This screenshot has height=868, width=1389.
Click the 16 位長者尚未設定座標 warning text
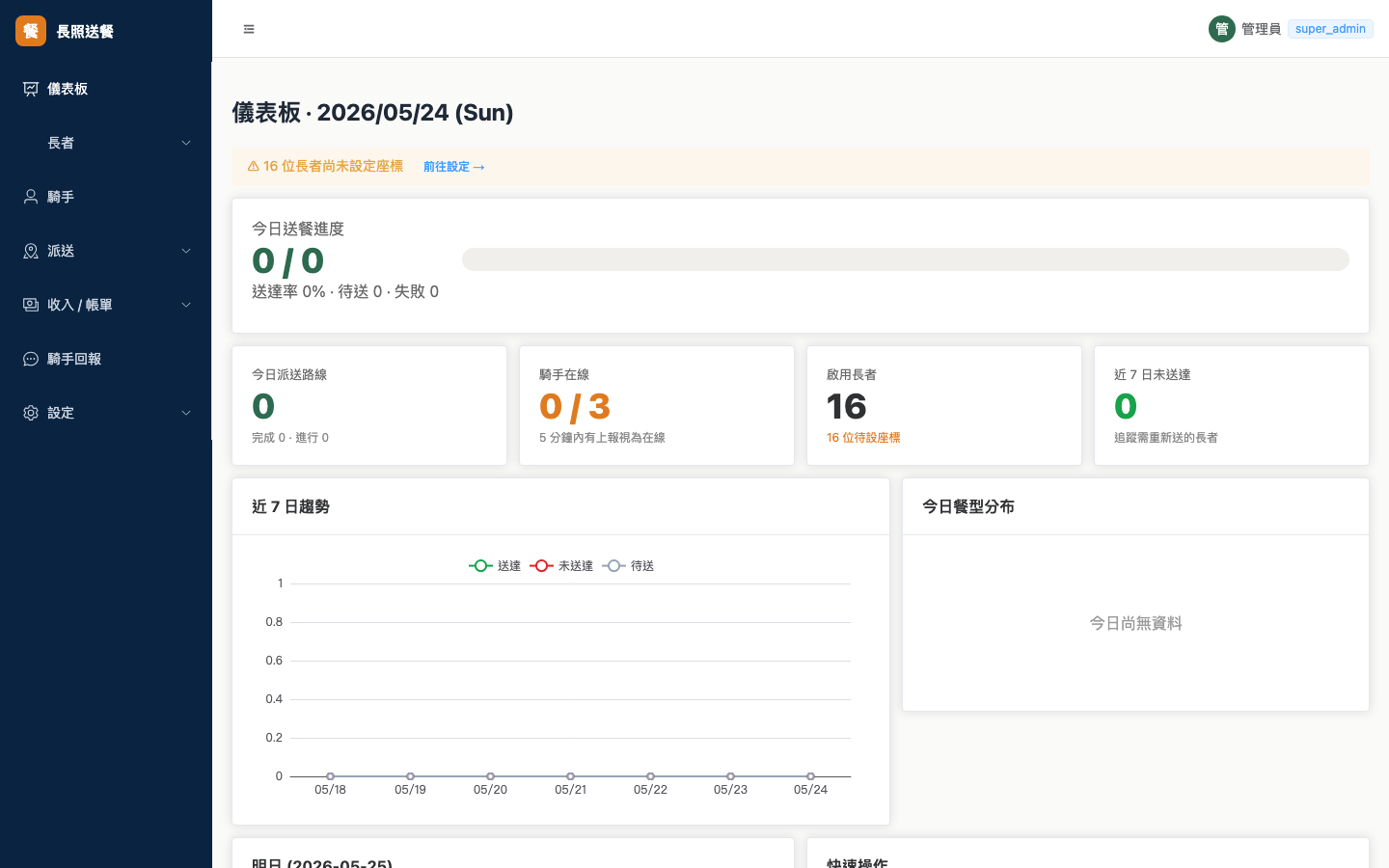pos(333,167)
